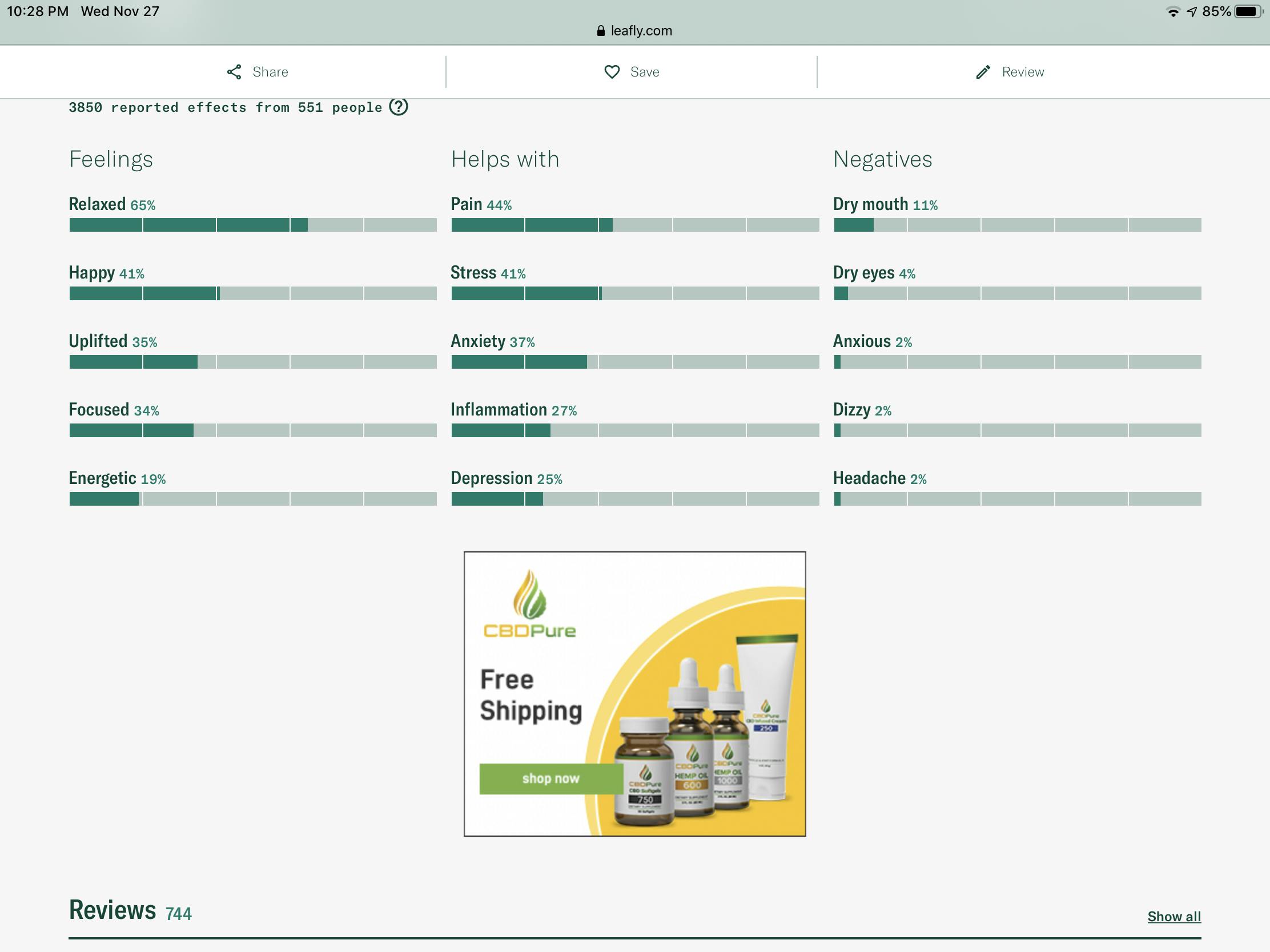This screenshot has height=952, width=1270.
Task: Tap the battery indicator icon
Action: click(1247, 11)
